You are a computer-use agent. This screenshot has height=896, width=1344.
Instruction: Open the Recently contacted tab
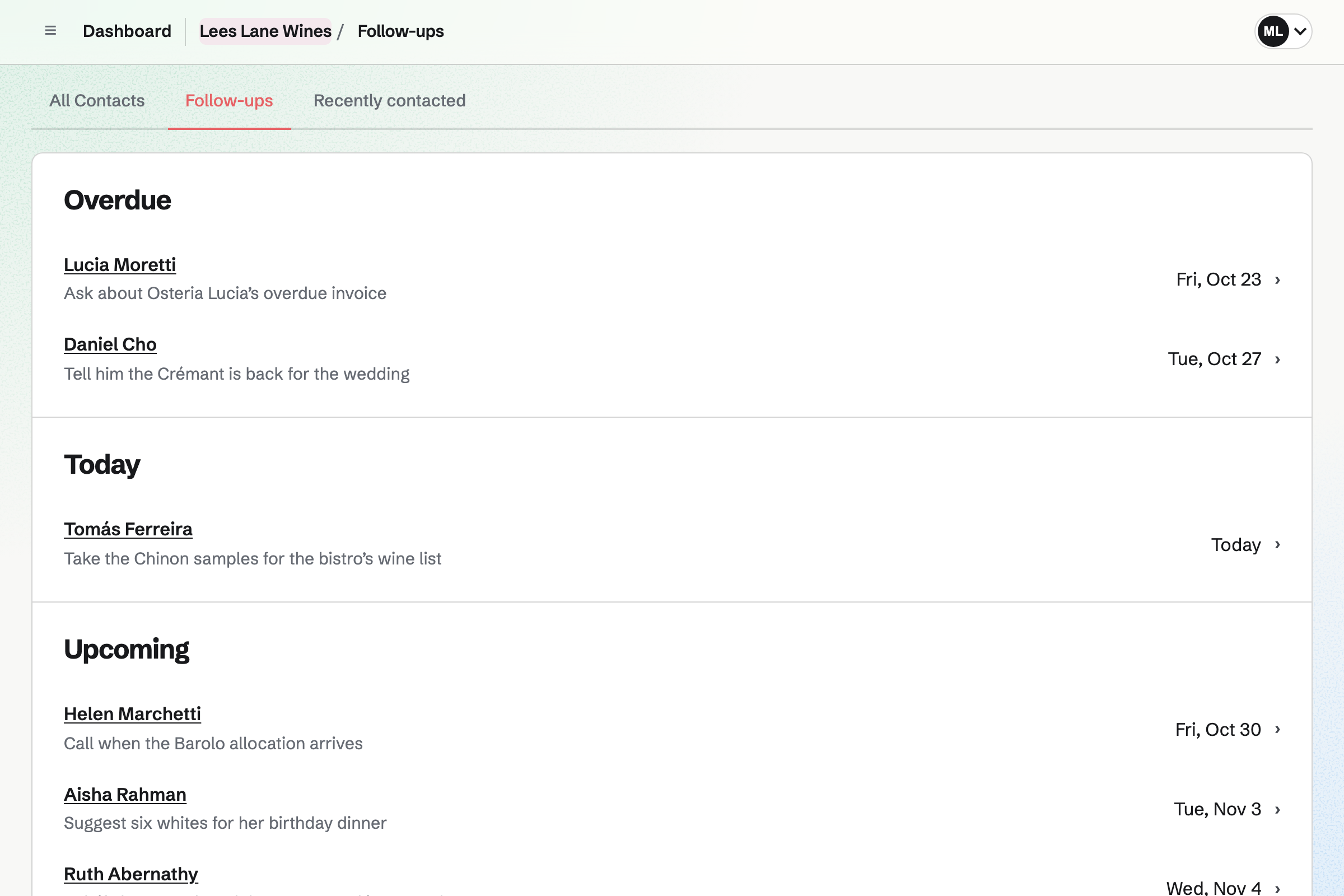pos(389,101)
